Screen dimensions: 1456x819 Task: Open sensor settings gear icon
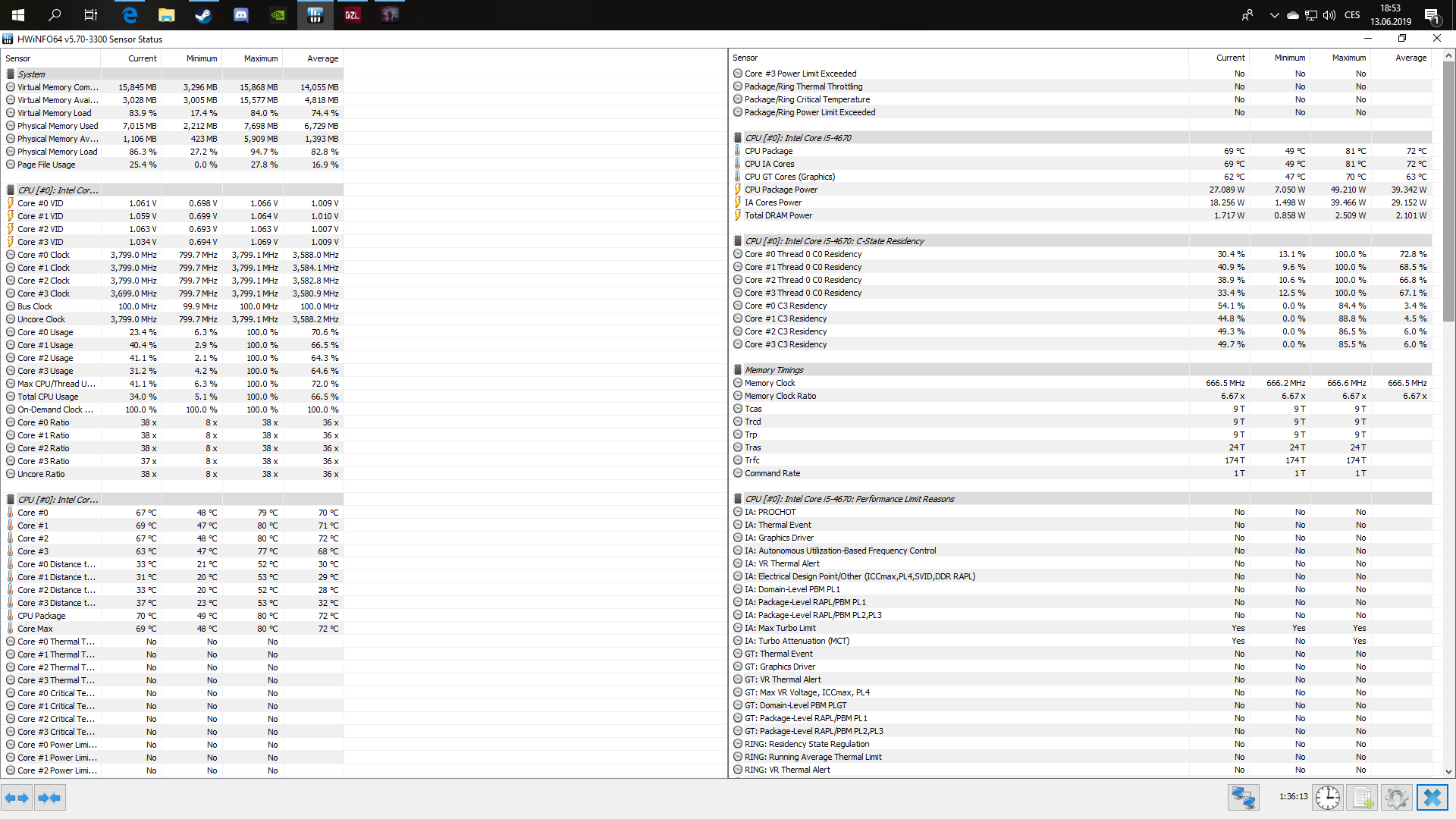1396,798
